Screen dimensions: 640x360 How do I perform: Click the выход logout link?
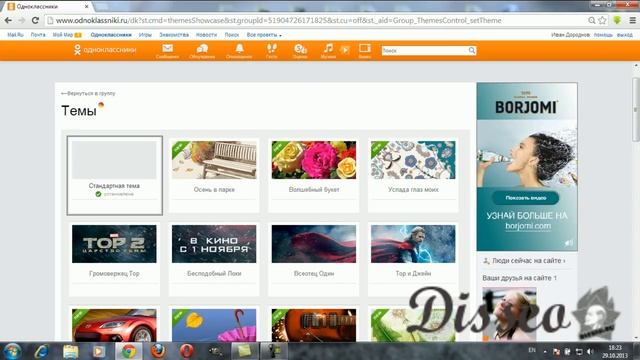[624, 35]
